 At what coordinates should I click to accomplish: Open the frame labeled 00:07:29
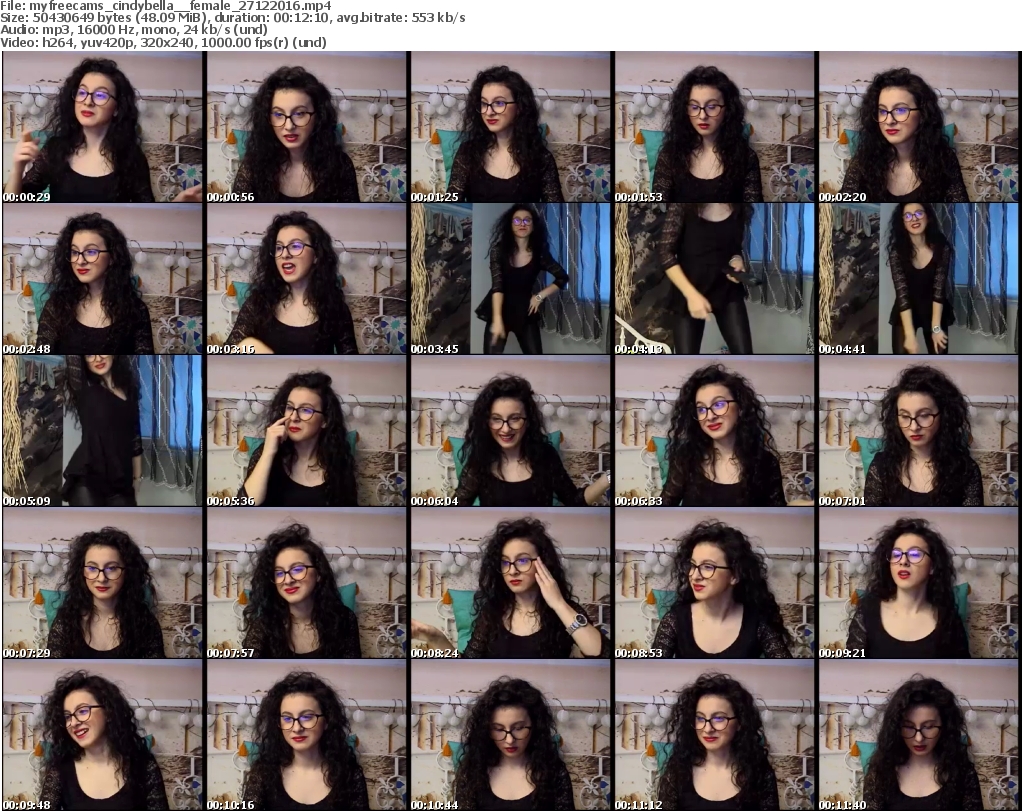[x=102, y=583]
